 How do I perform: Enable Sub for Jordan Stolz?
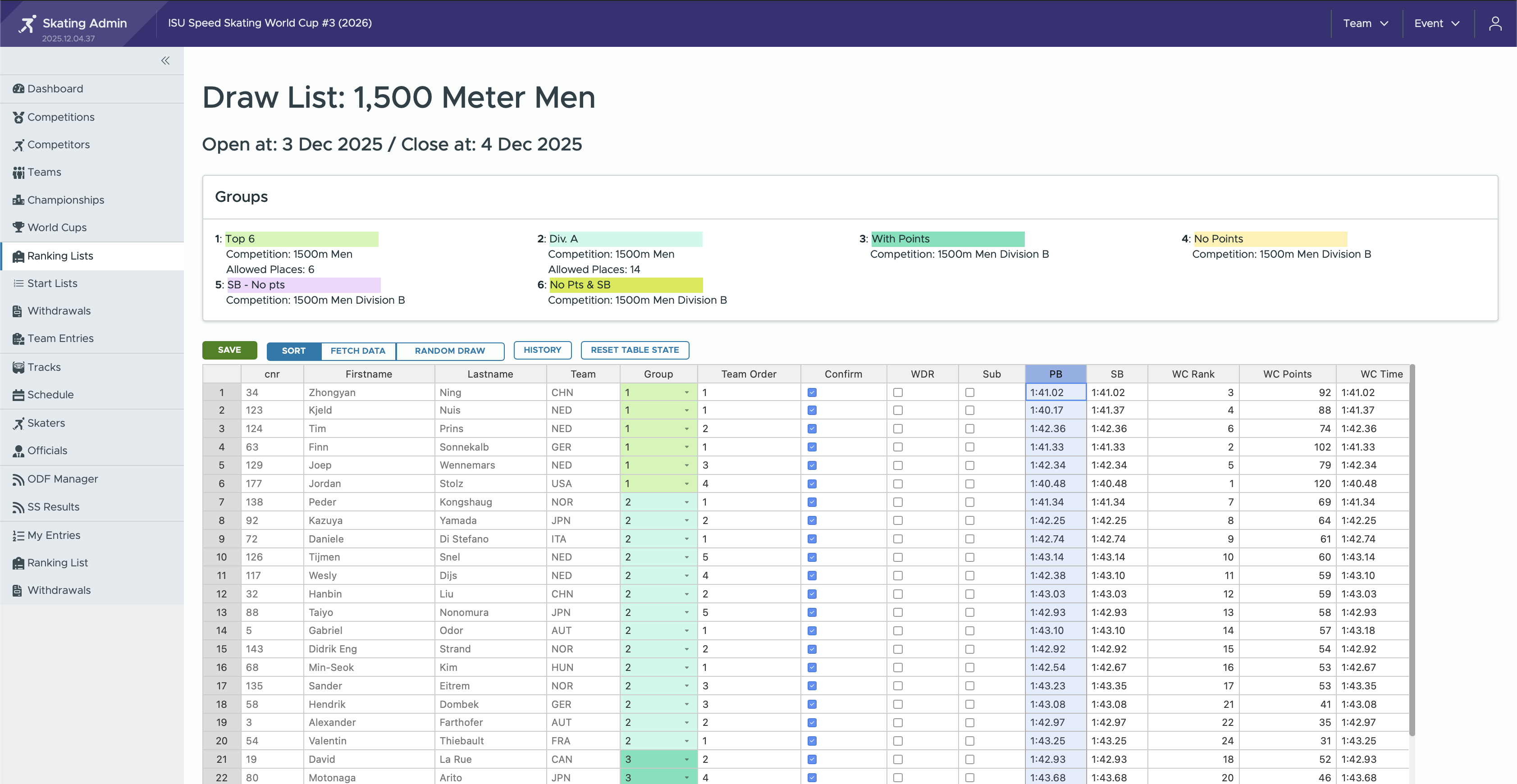pos(970,483)
